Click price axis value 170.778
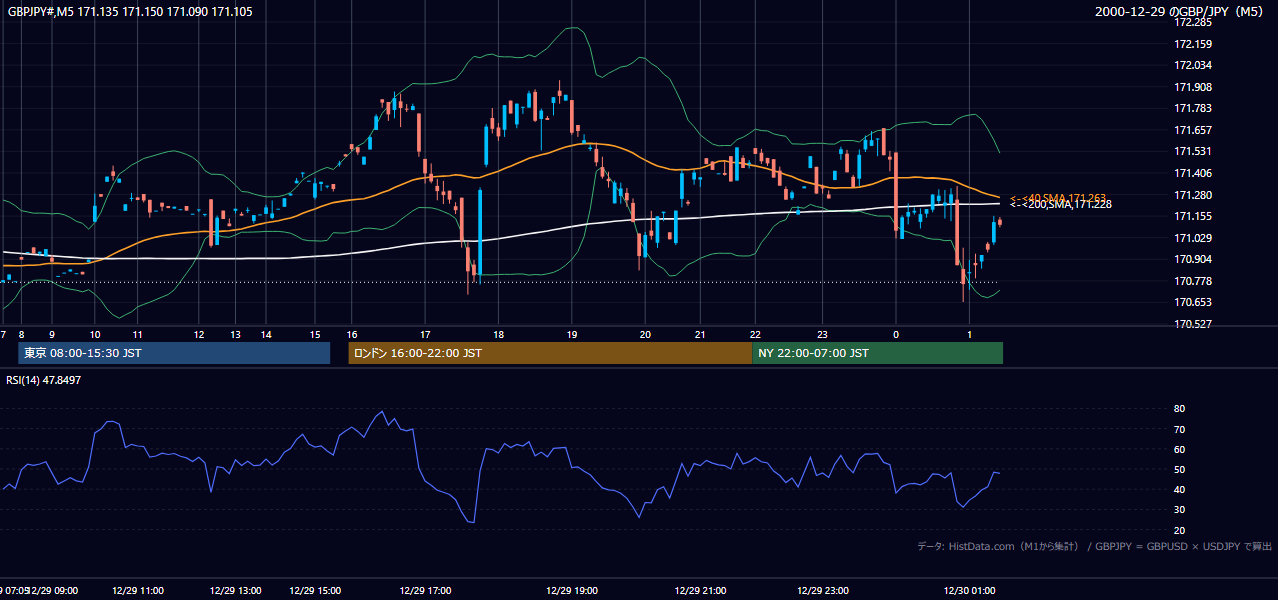The width and height of the screenshot is (1278, 600). click(1194, 281)
